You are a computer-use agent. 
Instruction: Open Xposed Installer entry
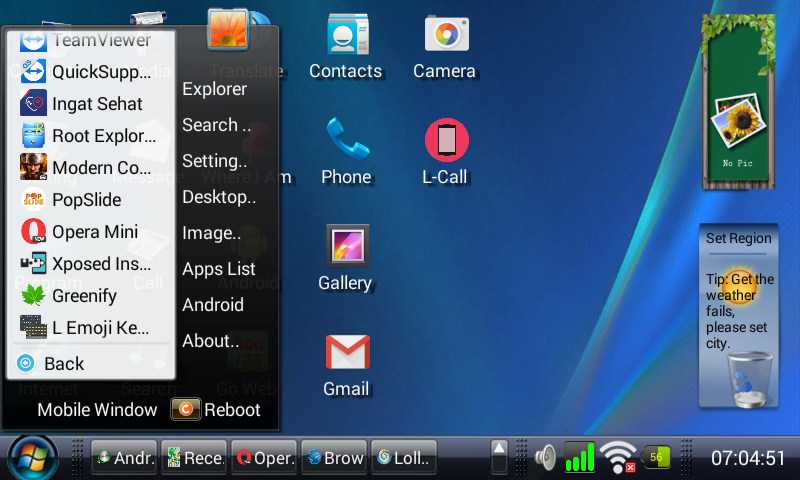coord(91,264)
